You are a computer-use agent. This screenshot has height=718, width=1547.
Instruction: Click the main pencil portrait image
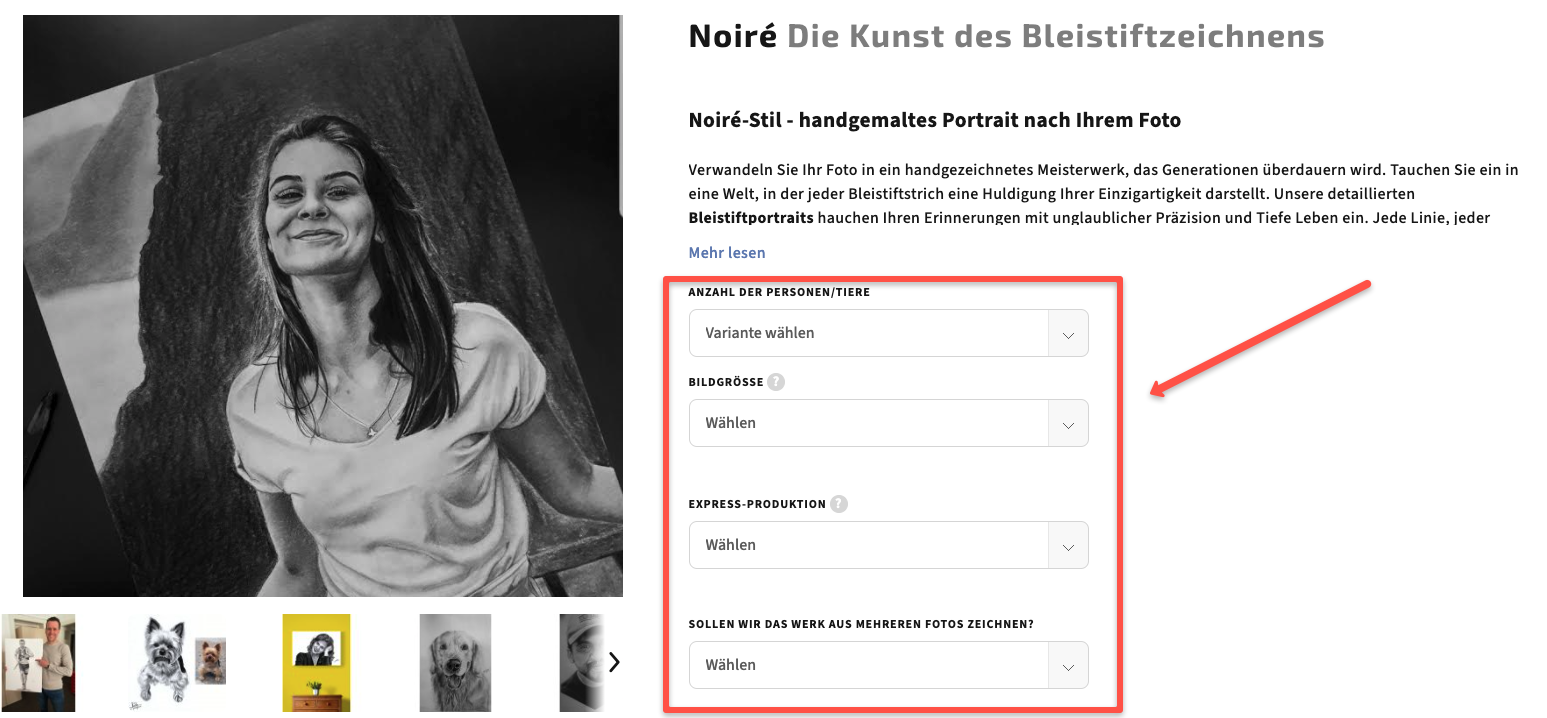pyautogui.click(x=322, y=306)
